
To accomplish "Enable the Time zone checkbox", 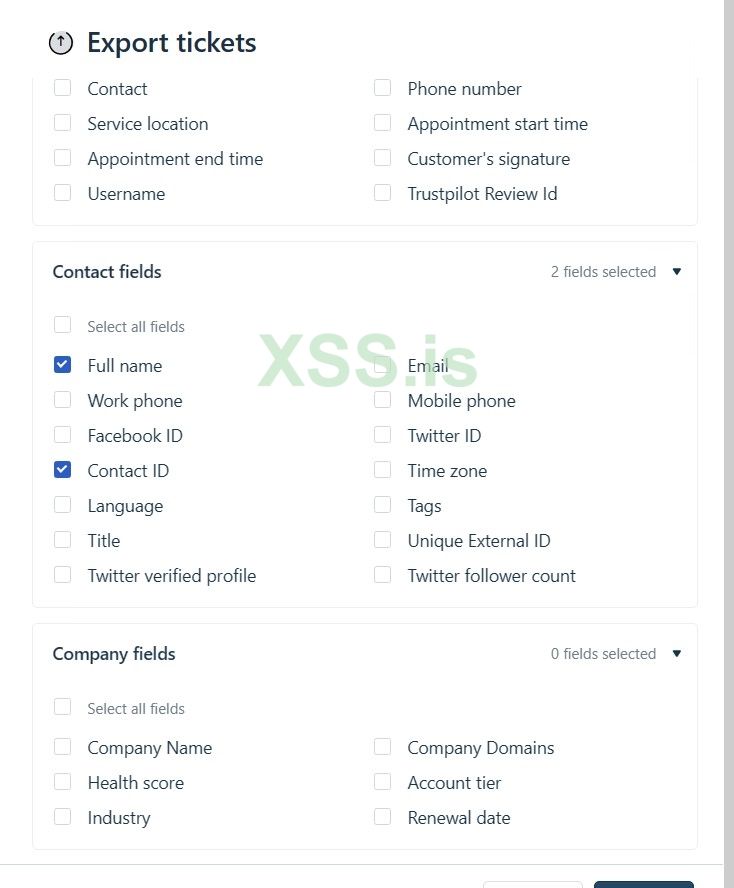I will [382, 470].
